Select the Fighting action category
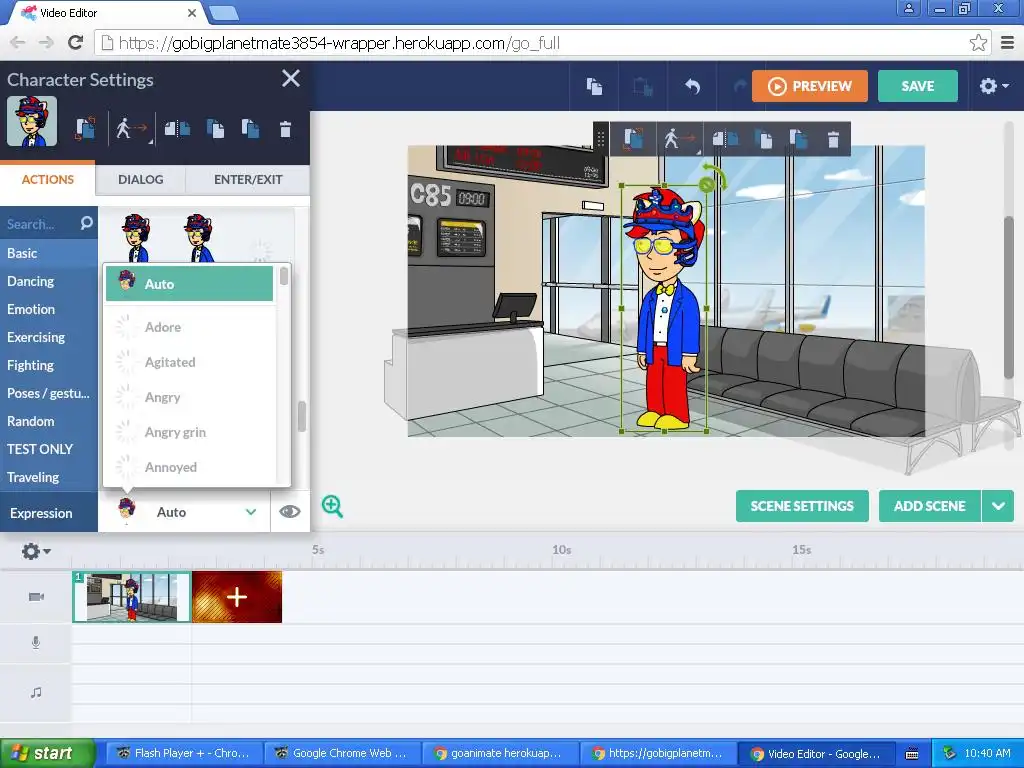Viewport: 1024px width, 768px height. point(49,365)
